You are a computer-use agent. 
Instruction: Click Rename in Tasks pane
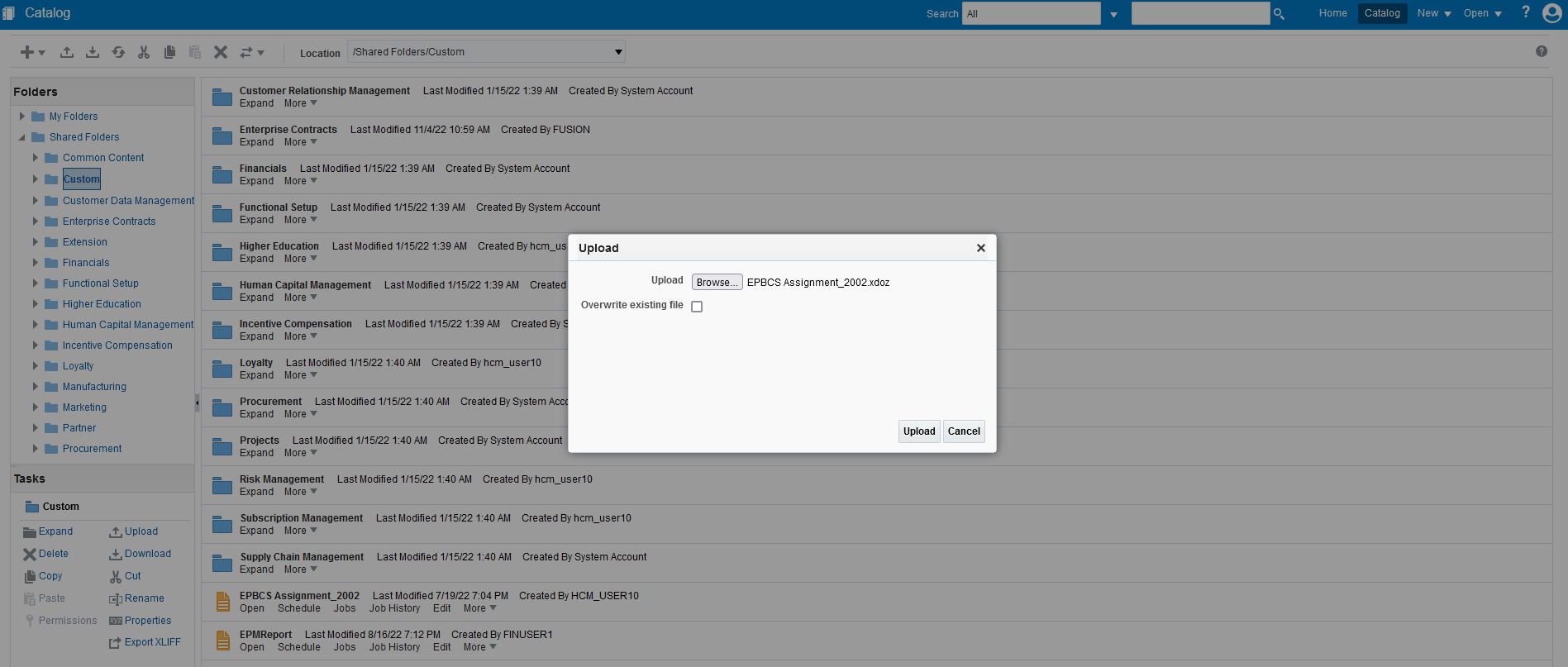(x=145, y=598)
